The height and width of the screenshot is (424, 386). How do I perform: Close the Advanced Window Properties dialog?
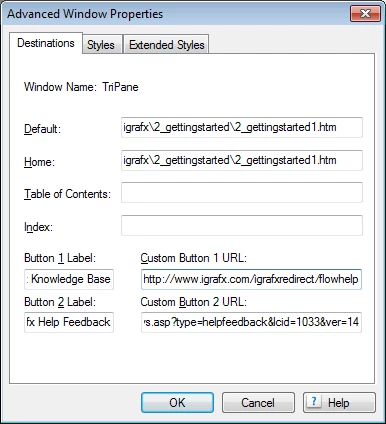(x=365, y=14)
